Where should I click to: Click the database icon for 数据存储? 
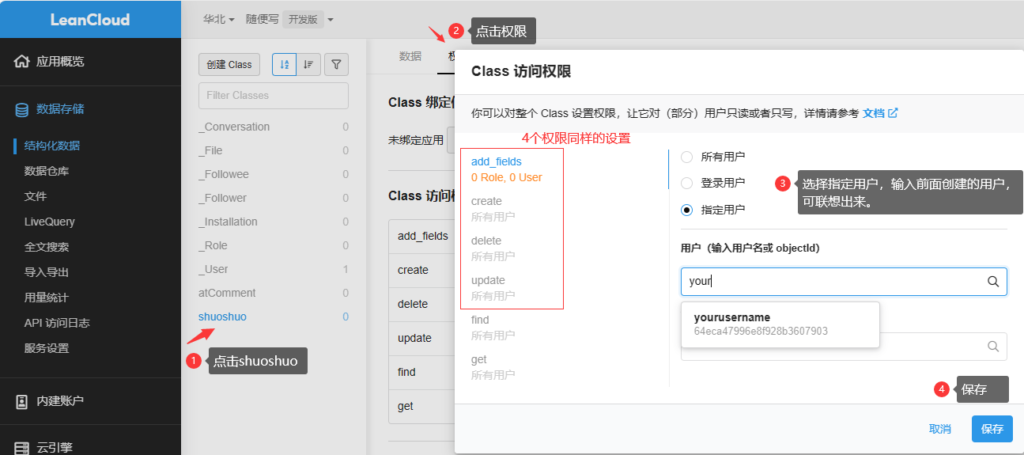point(22,109)
